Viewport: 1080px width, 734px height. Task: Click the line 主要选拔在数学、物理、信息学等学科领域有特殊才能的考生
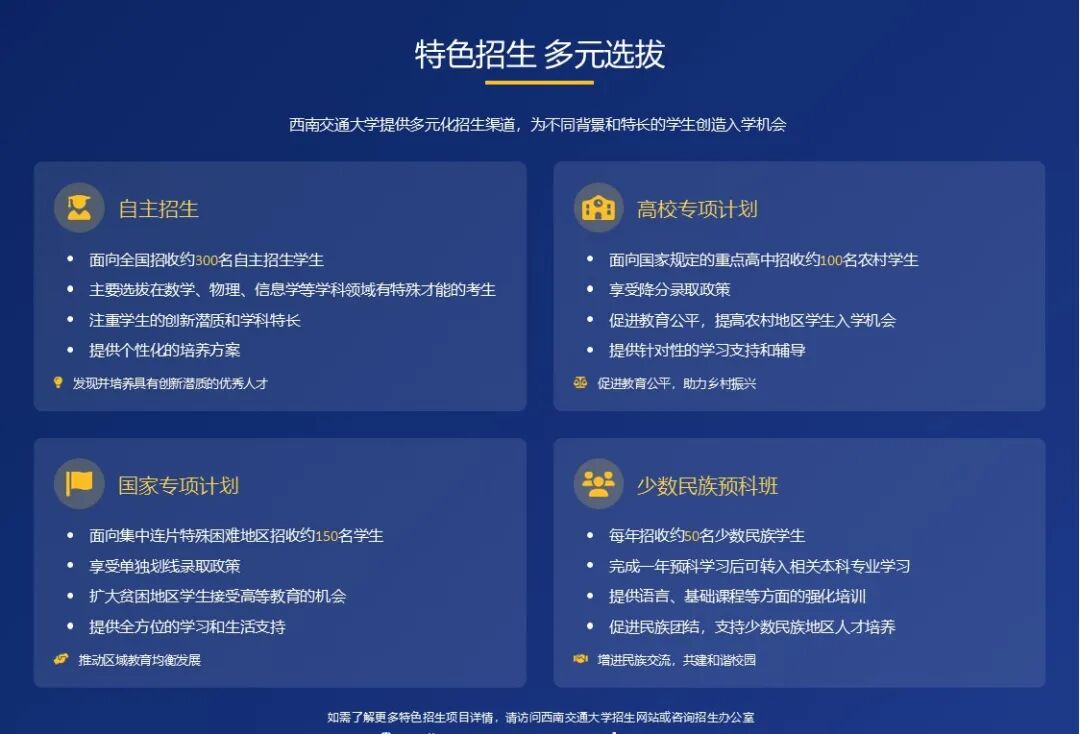tap(292, 290)
